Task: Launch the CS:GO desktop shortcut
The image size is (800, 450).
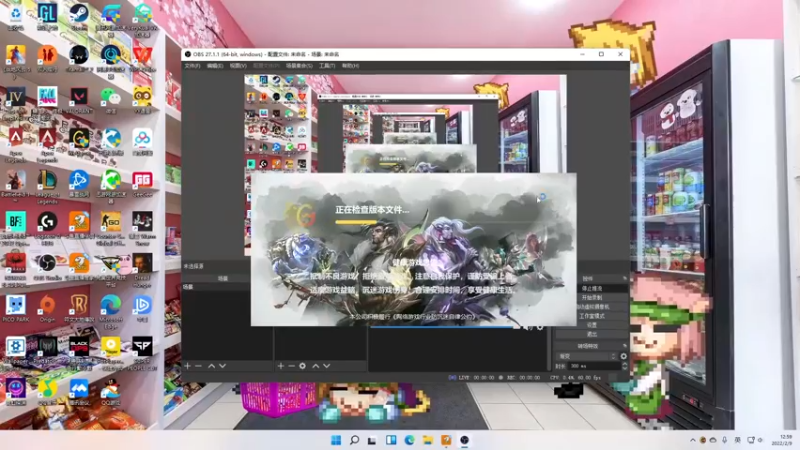Action: (111, 227)
